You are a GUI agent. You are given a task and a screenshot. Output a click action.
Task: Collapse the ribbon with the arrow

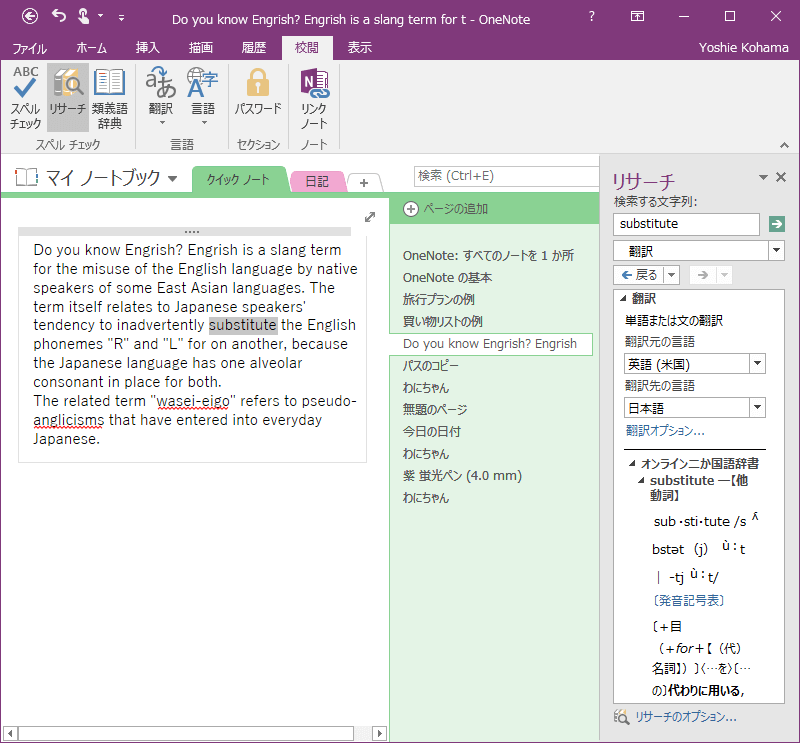tap(784, 145)
